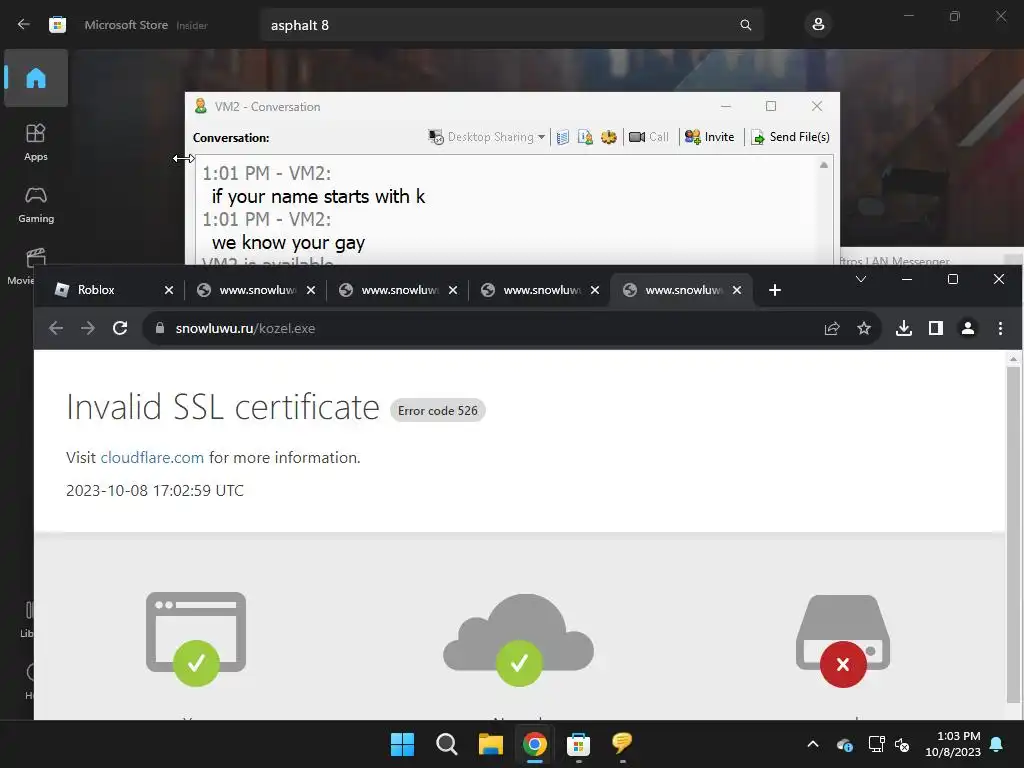Click the Microsoft Store search magnifier icon

pyautogui.click(x=746, y=25)
